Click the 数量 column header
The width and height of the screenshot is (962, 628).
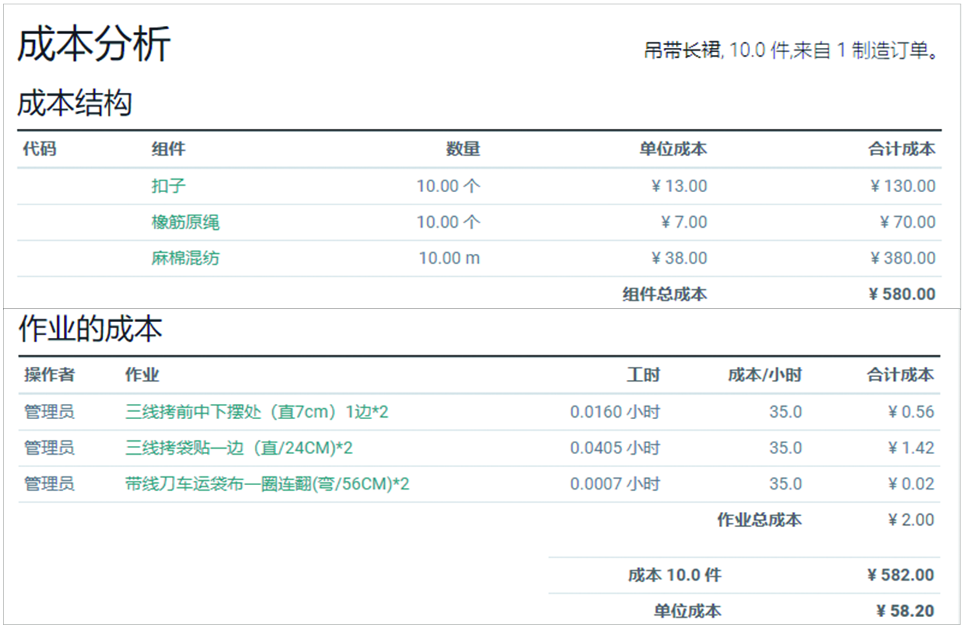pos(463,149)
